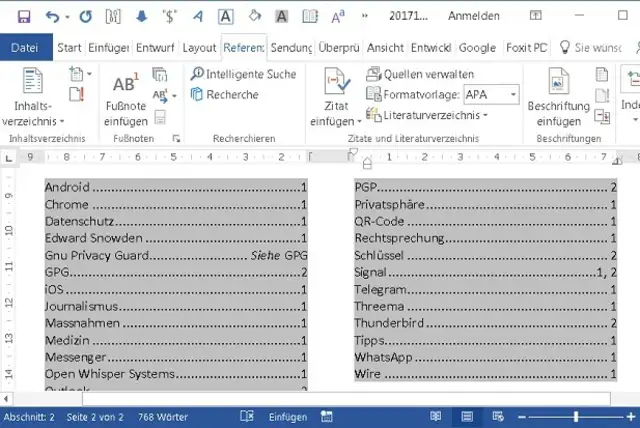Open Fußnoten group dialog launcher

click(176, 138)
